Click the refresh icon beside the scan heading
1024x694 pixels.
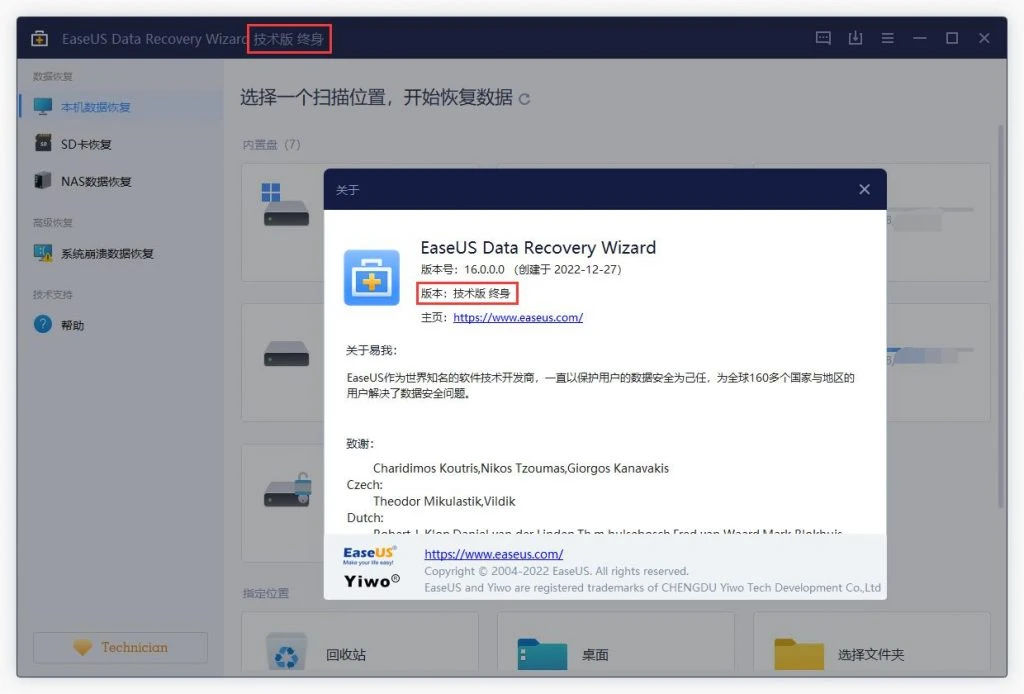pos(525,99)
